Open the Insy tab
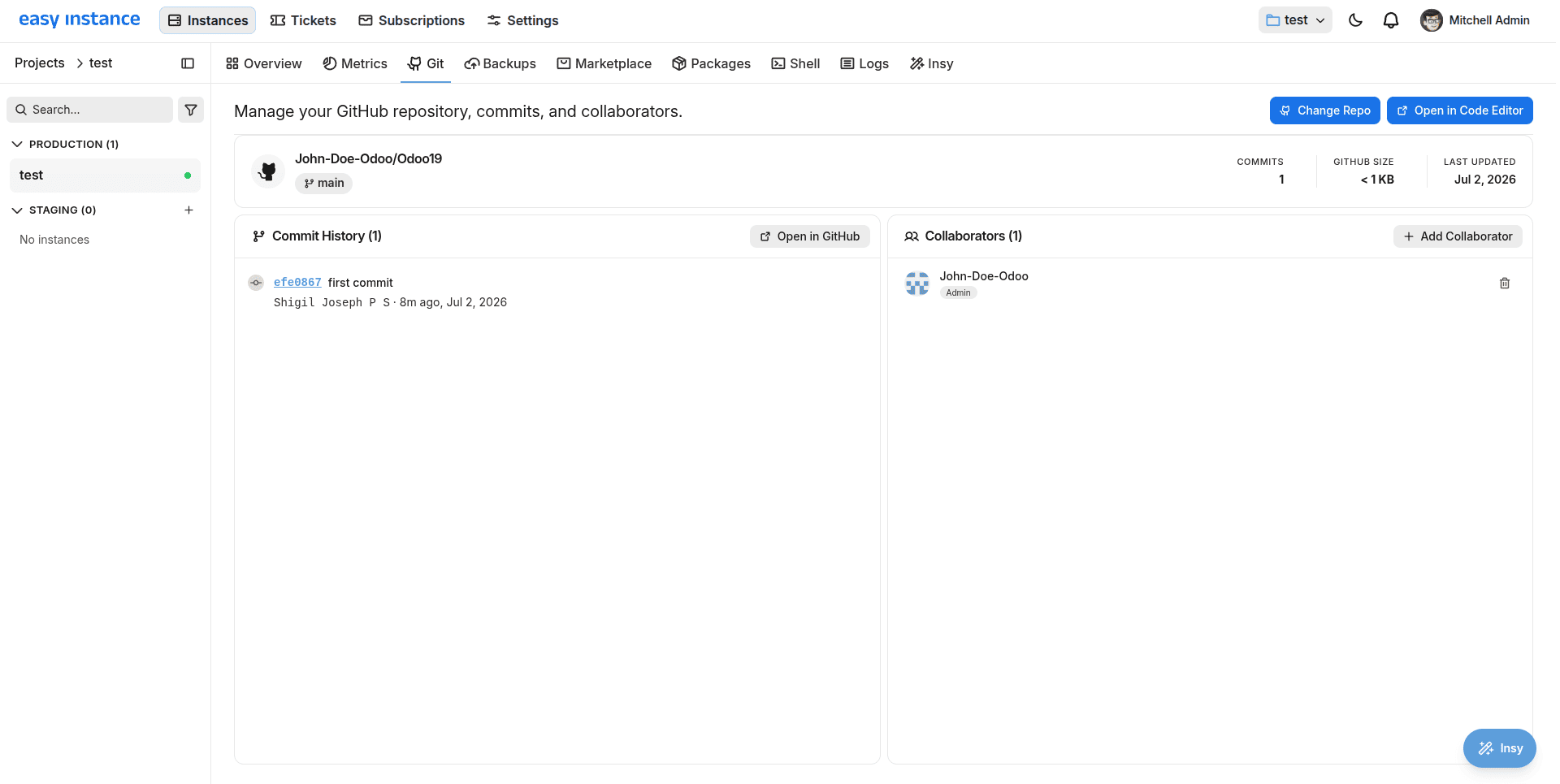The height and width of the screenshot is (784, 1560). coord(932,63)
